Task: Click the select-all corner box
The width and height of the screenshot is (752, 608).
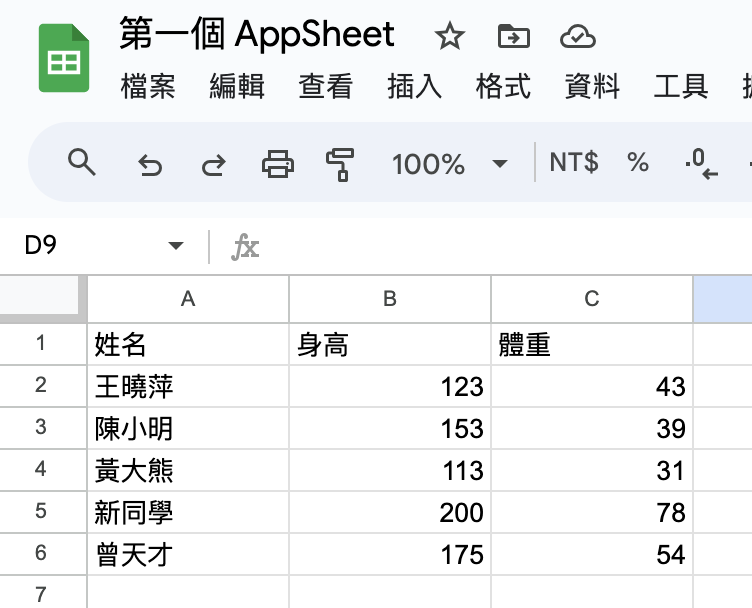Action: [40, 295]
